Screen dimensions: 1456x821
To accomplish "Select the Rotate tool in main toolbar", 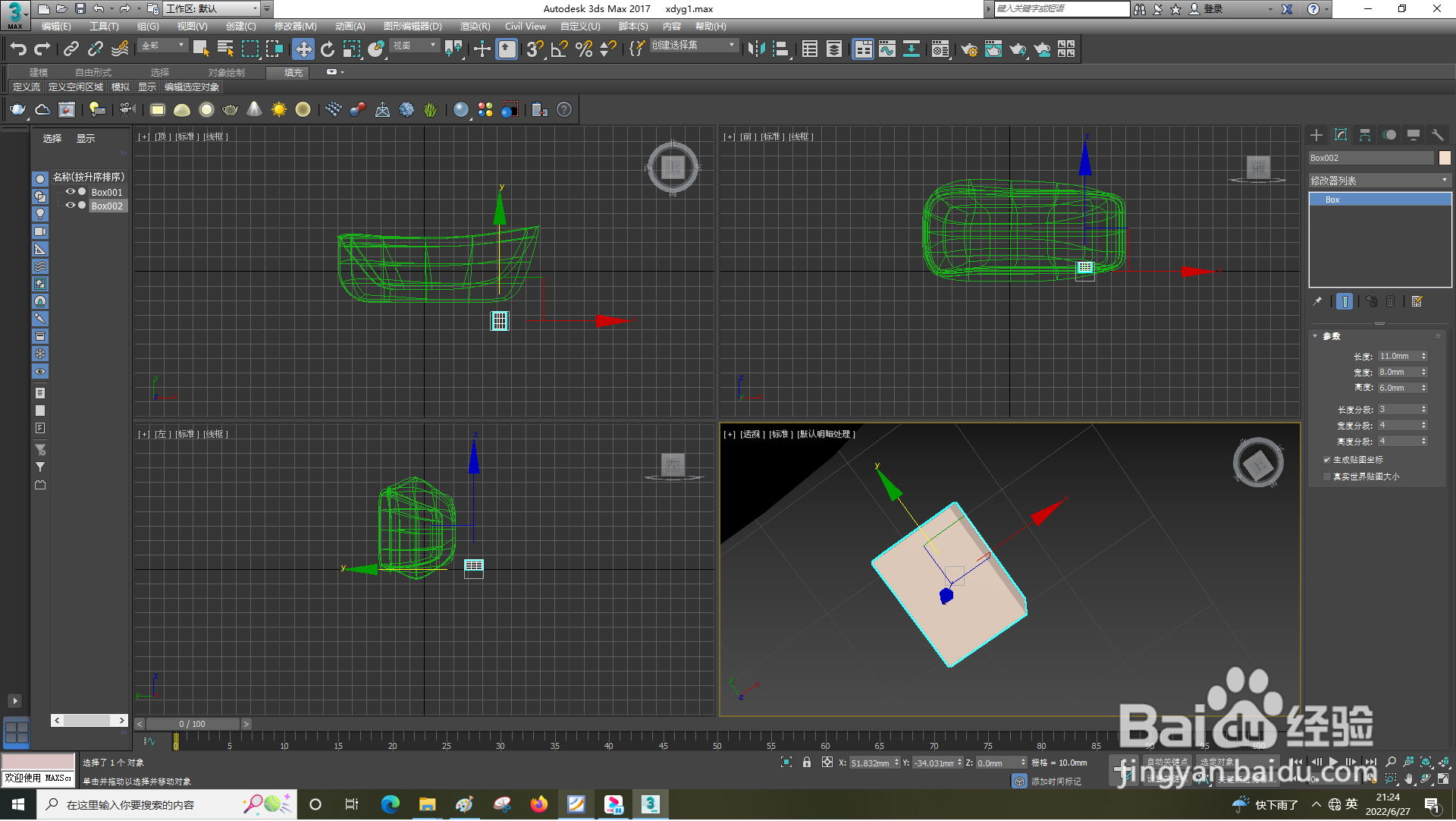I will [x=328, y=50].
